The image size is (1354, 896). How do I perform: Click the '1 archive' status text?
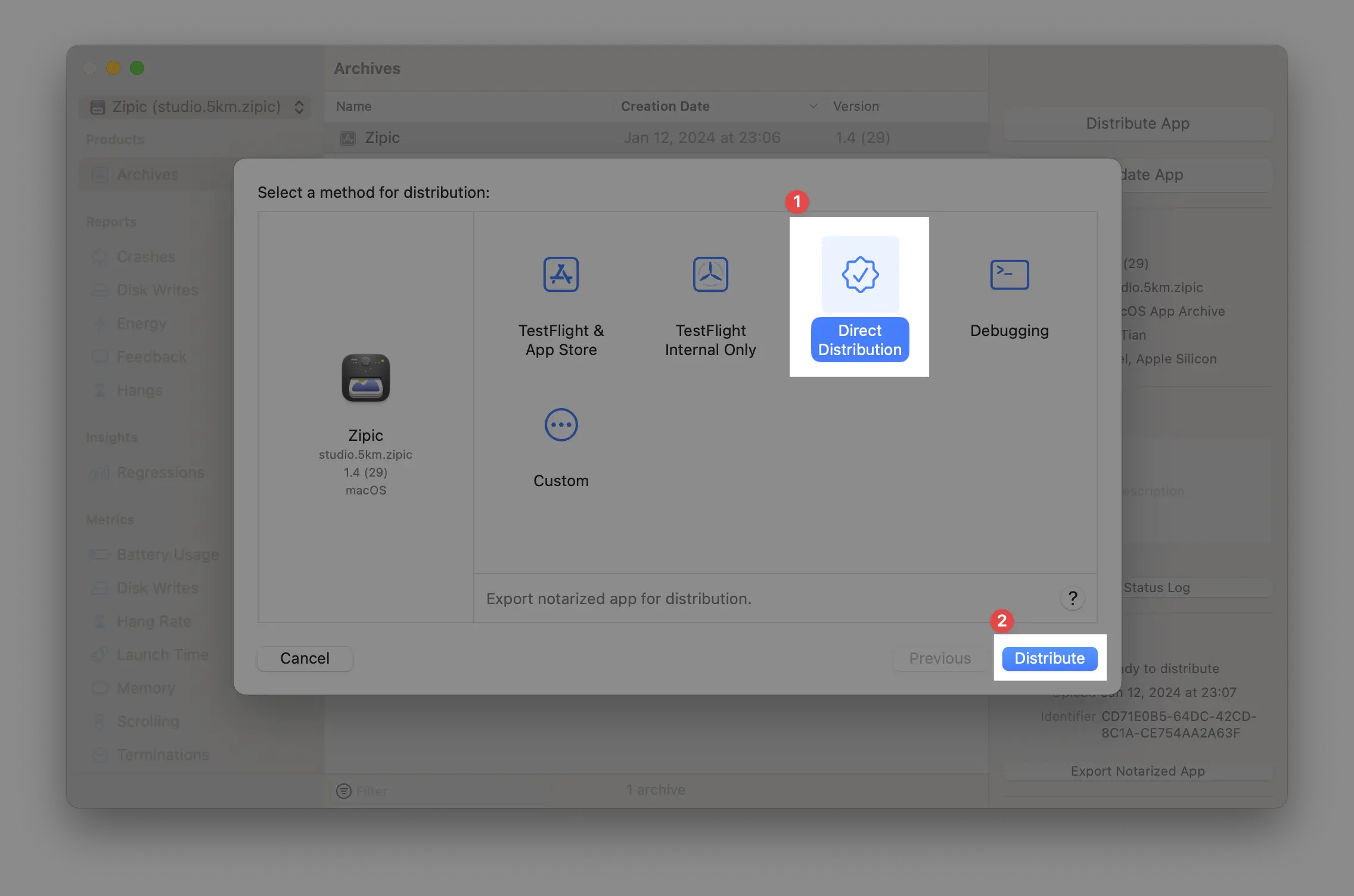656,790
